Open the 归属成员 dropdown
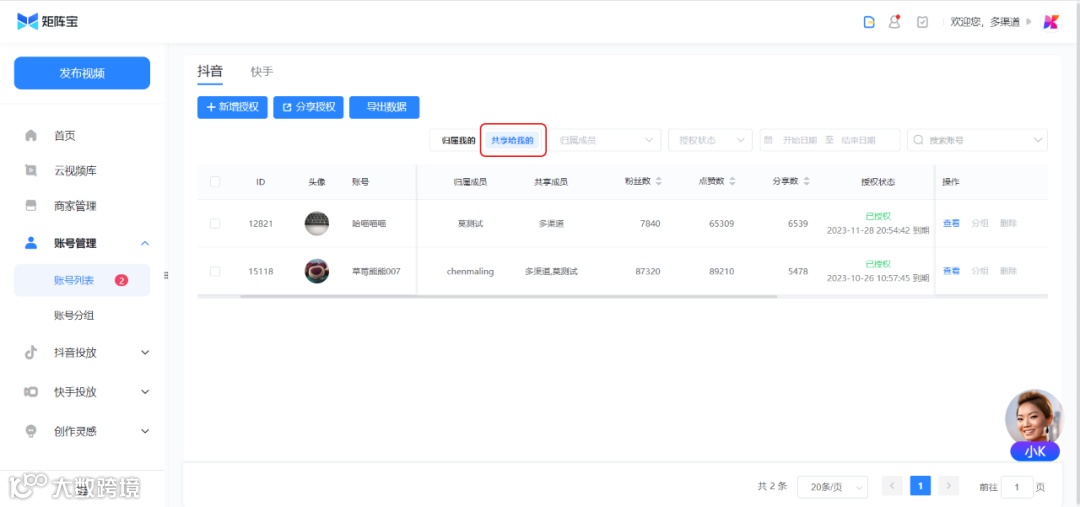The height and width of the screenshot is (507, 1080). click(x=605, y=140)
